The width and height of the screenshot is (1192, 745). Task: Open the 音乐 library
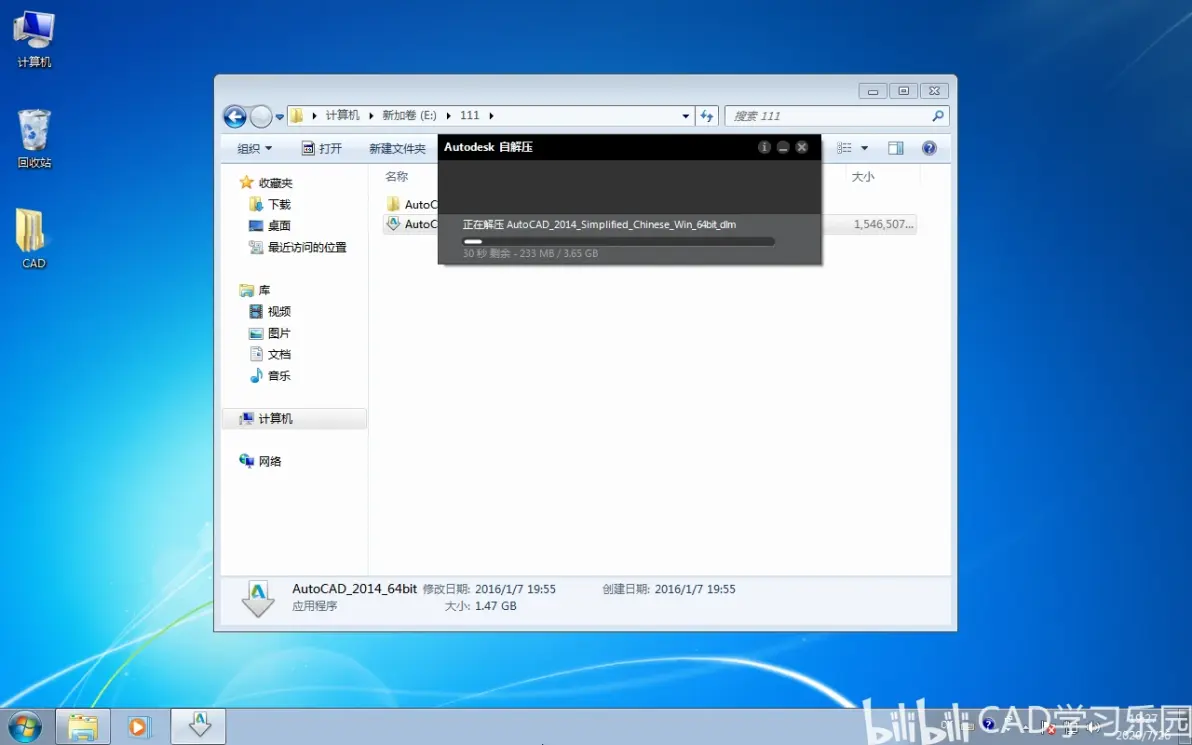click(x=270, y=376)
